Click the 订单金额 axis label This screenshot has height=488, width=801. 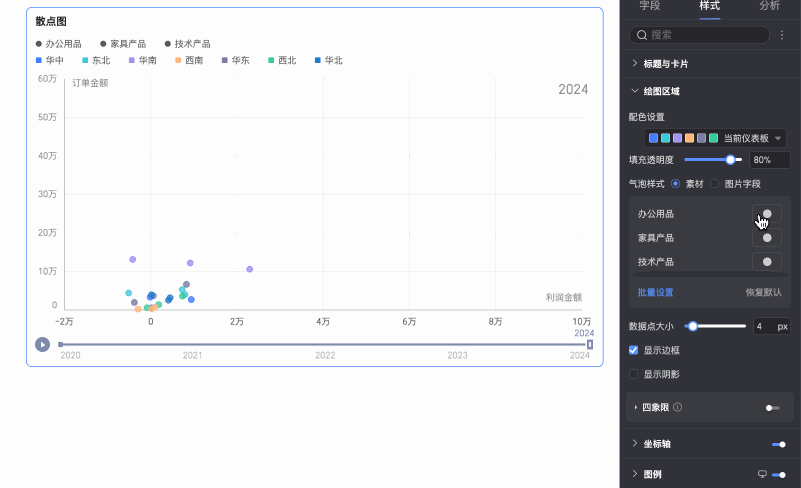pyautogui.click(x=90, y=83)
